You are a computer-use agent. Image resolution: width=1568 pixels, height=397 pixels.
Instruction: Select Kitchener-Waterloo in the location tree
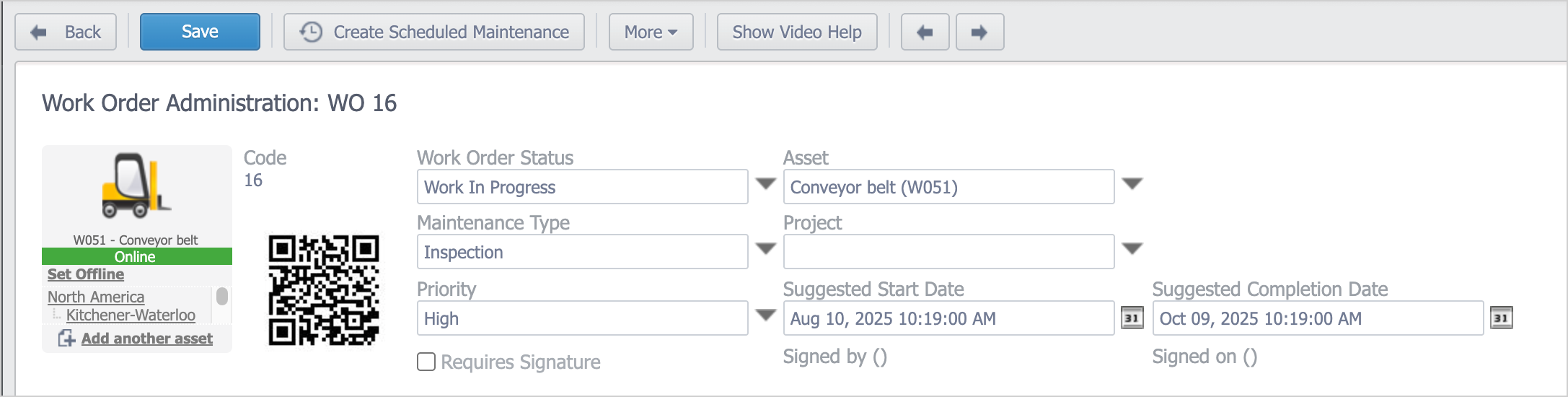[131, 315]
